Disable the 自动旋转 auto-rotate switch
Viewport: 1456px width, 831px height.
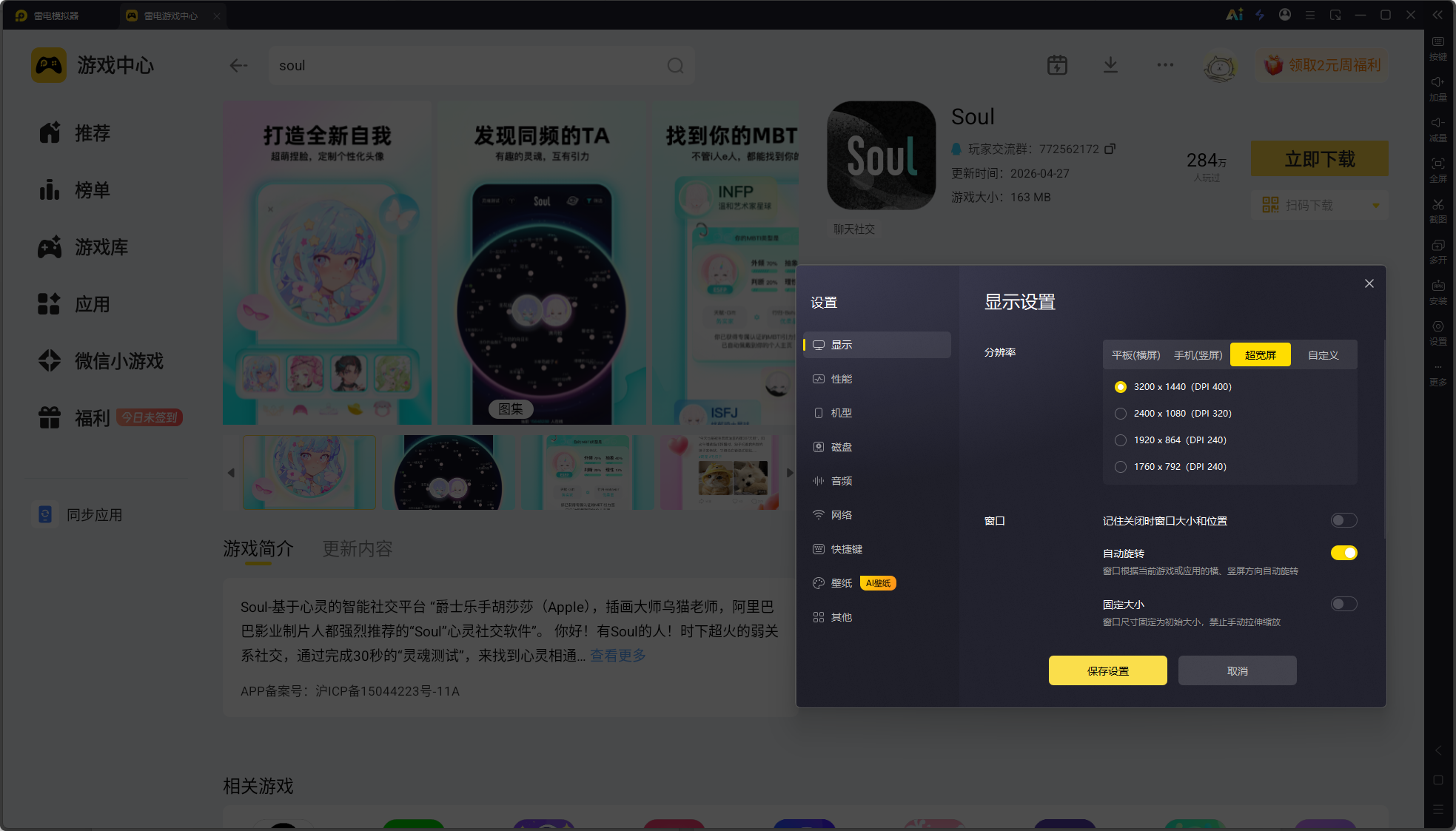click(x=1343, y=553)
